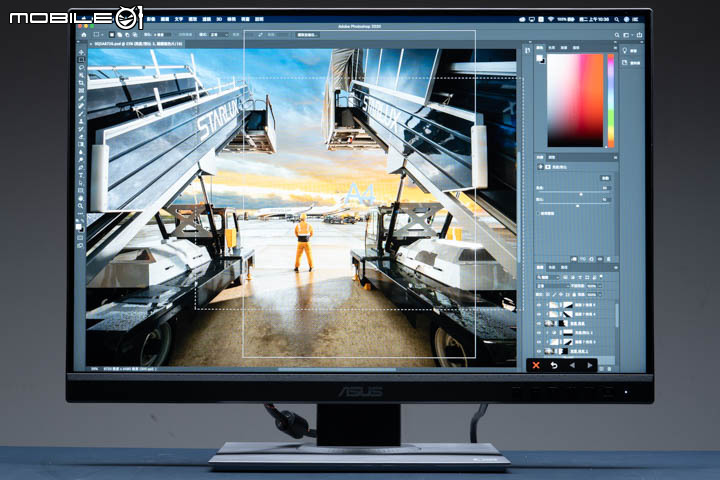
Task: Select the Brush tool
Action: tap(82, 113)
